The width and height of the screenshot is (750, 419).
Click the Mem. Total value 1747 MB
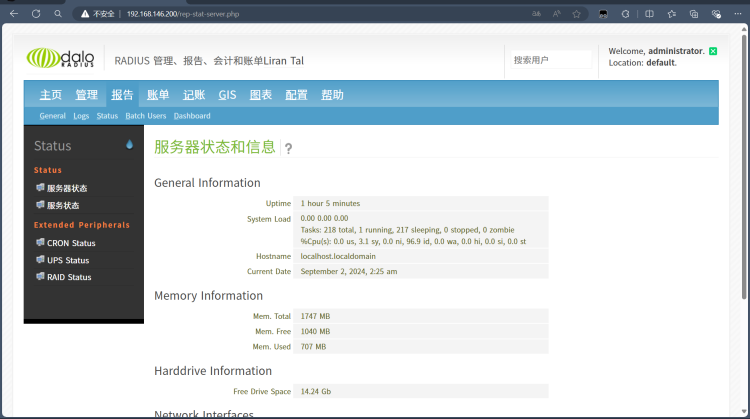point(315,316)
